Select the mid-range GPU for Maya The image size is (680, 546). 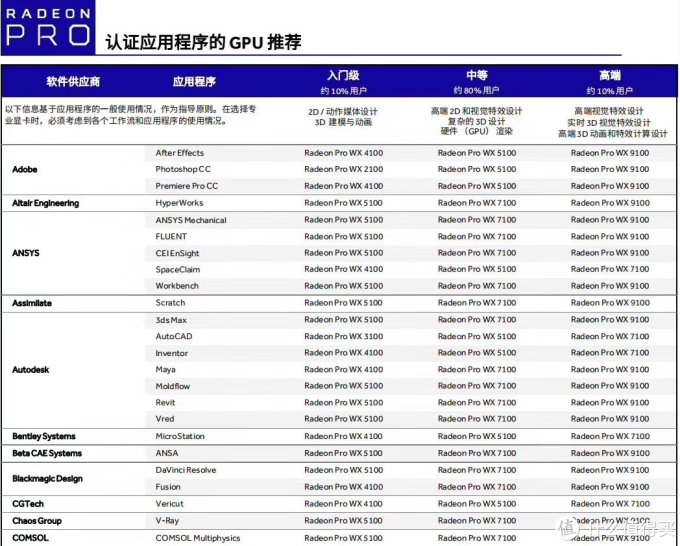click(x=477, y=369)
